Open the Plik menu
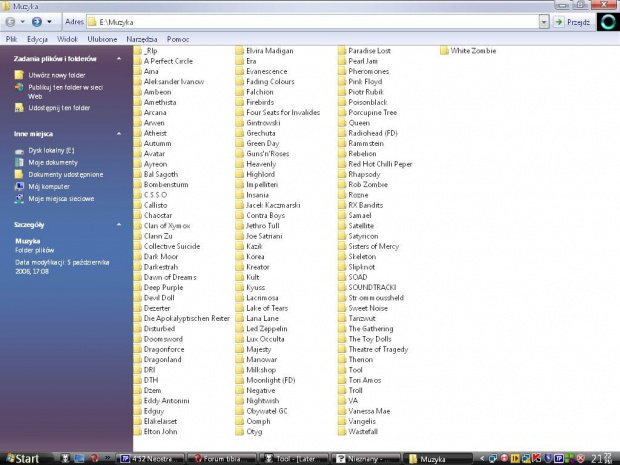The height and width of the screenshot is (465, 620). (11, 39)
